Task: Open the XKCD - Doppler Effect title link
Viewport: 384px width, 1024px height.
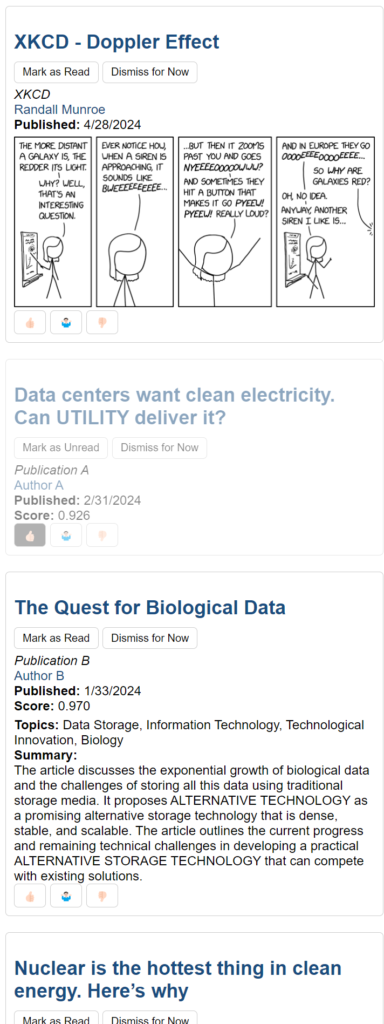Action: click(117, 42)
